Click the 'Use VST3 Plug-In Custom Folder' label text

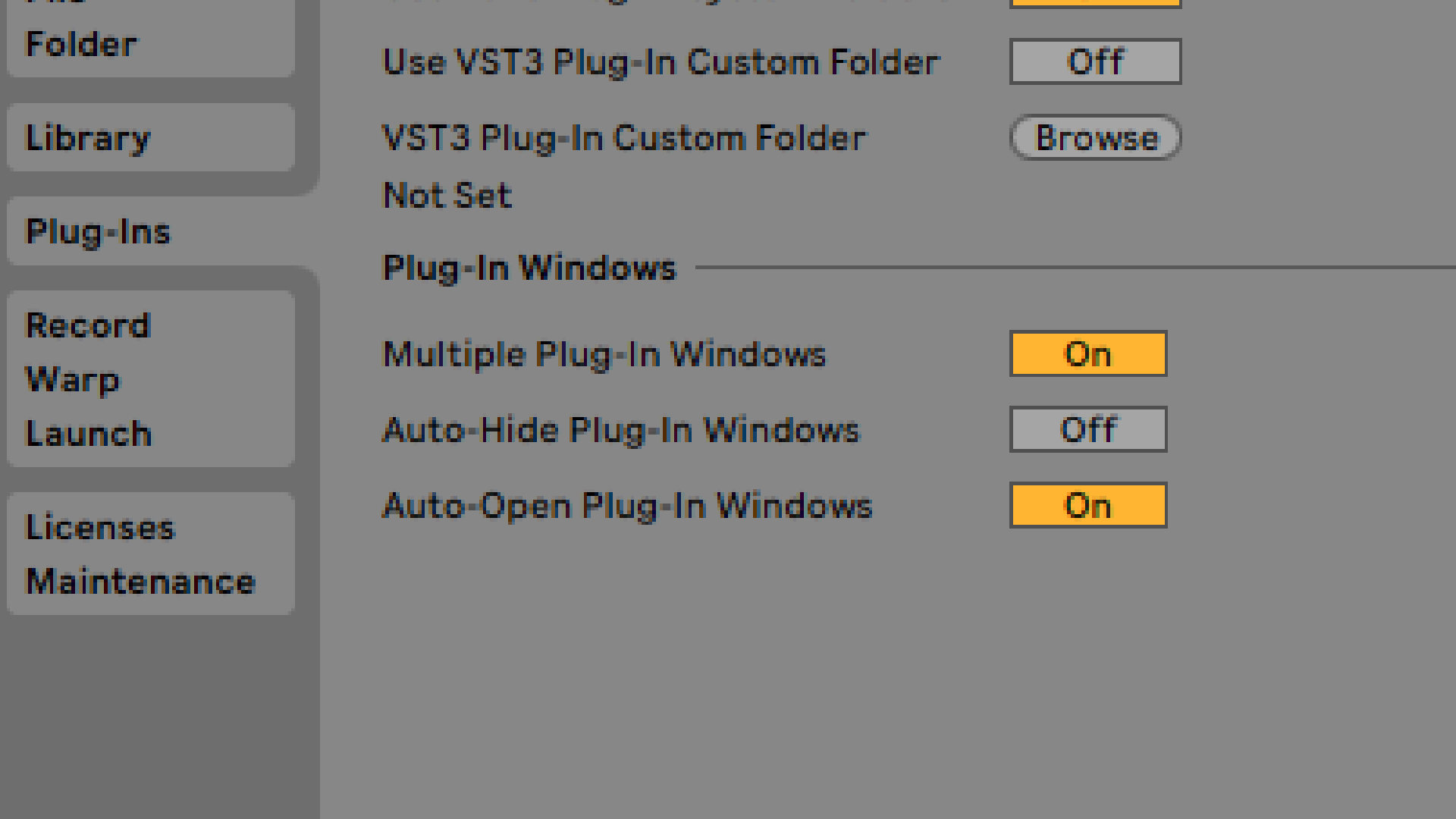click(x=661, y=62)
